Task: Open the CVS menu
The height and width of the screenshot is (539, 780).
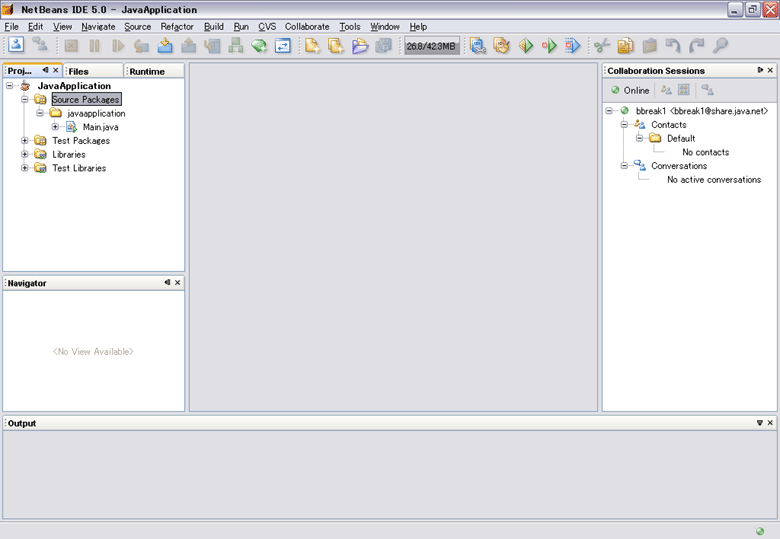Action: [267, 27]
